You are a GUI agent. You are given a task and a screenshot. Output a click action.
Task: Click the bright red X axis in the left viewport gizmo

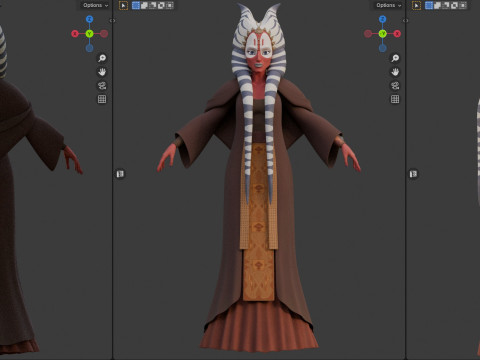pos(75,34)
